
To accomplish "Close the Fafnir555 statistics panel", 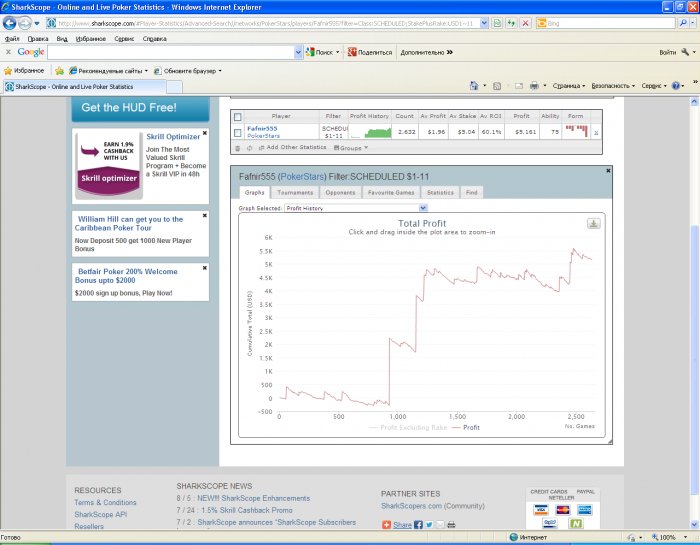I will point(607,171).
